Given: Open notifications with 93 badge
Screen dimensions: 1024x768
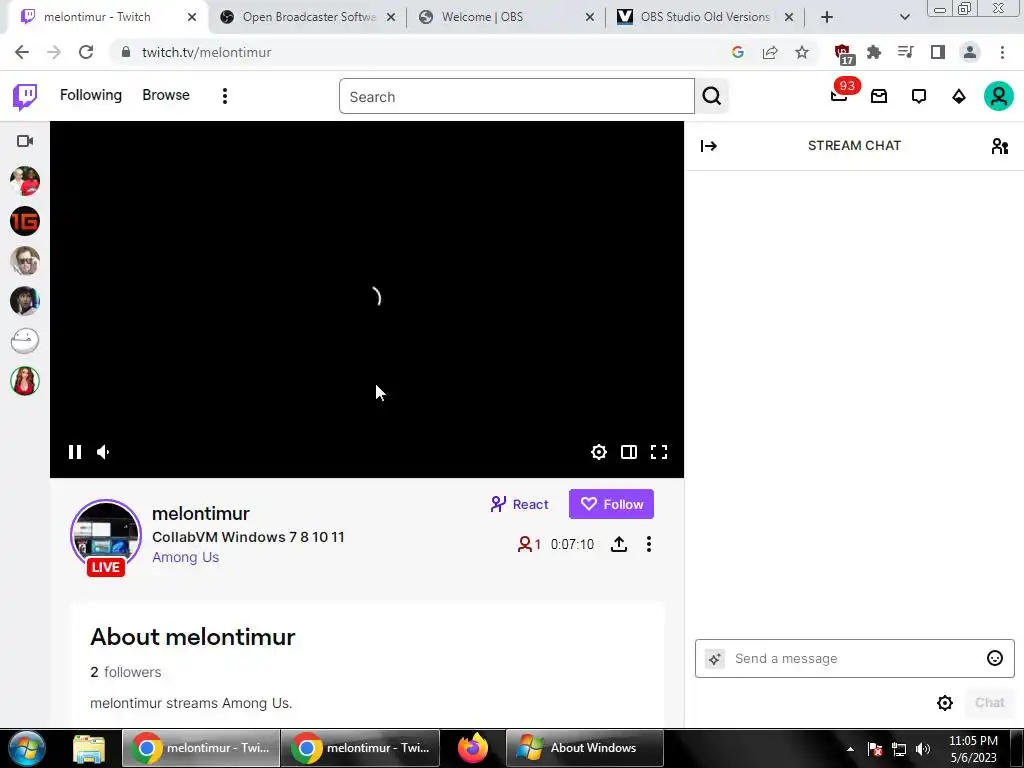Looking at the screenshot, I should tap(840, 95).
